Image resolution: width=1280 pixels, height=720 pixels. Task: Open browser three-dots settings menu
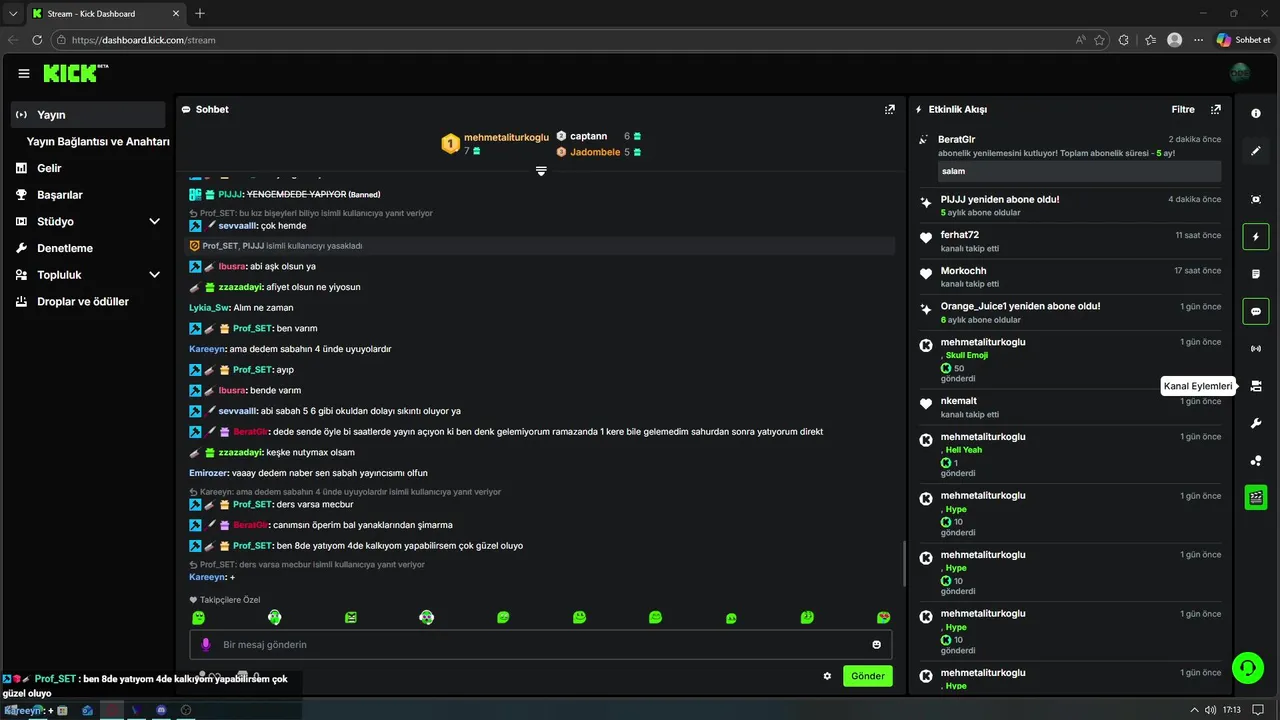tap(1198, 40)
